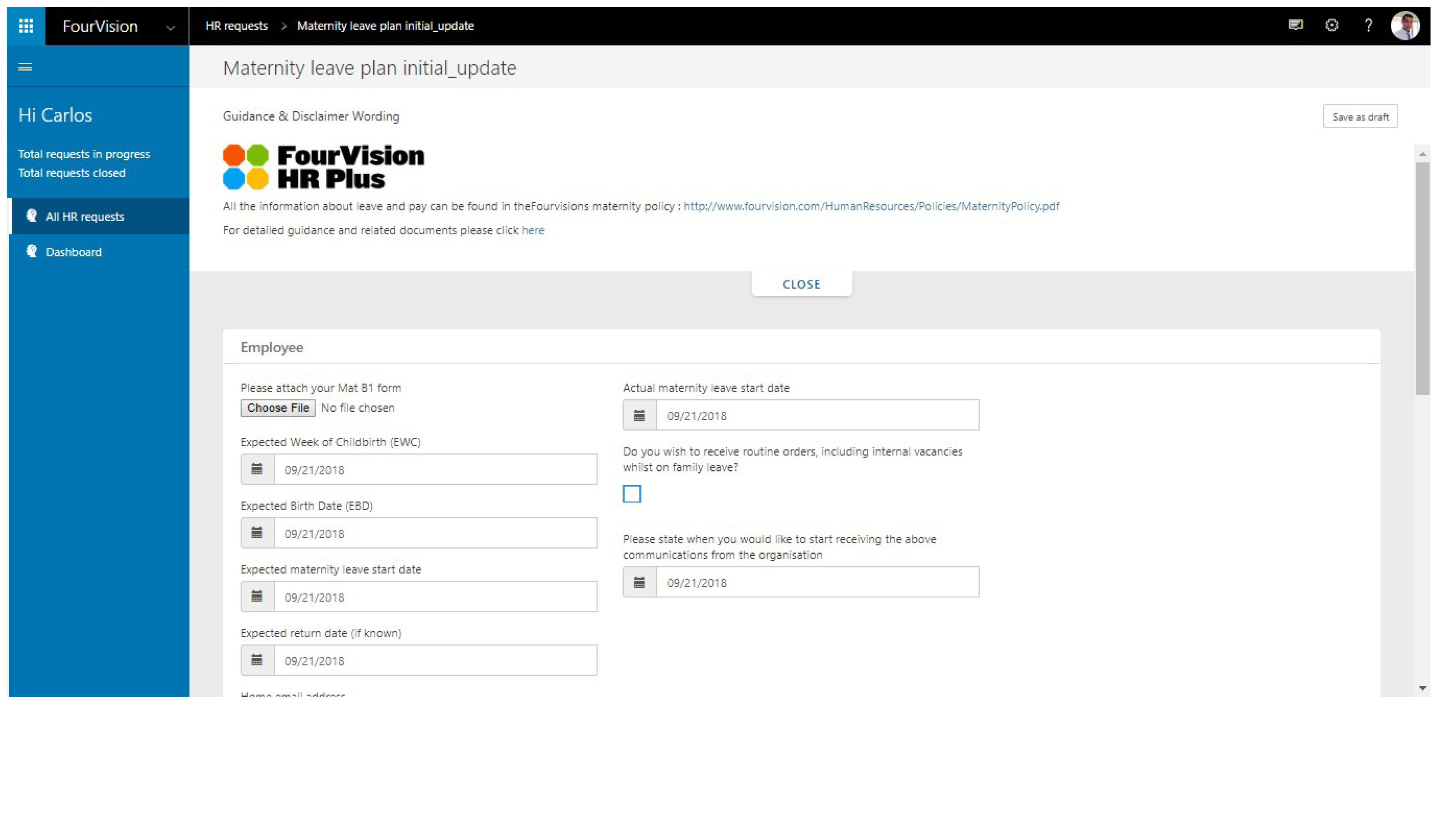Open the user profile avatar
The image size is (1456, 819).
coord(1405,26)
